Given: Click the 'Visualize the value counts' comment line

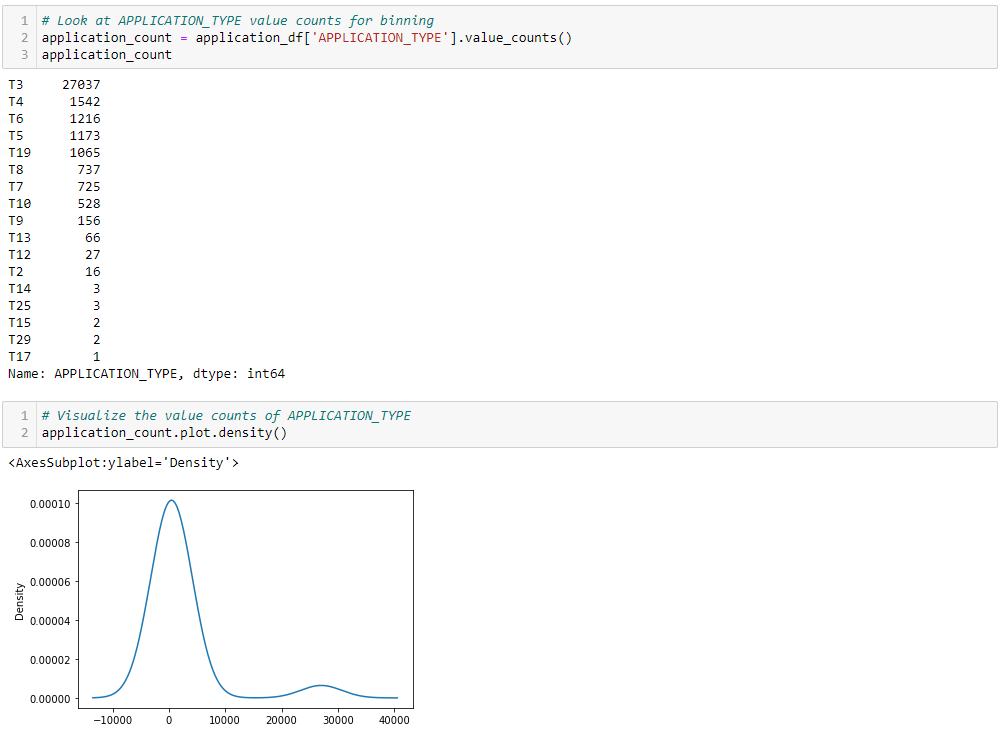Looking at the screenshot, I should [226, 416].
